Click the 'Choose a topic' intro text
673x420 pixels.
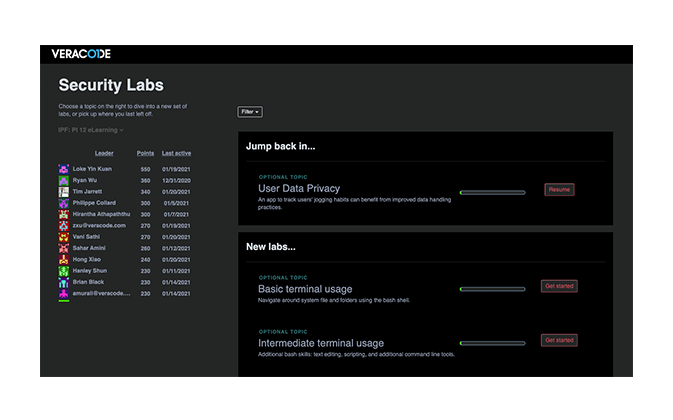(x=123, y=110)
